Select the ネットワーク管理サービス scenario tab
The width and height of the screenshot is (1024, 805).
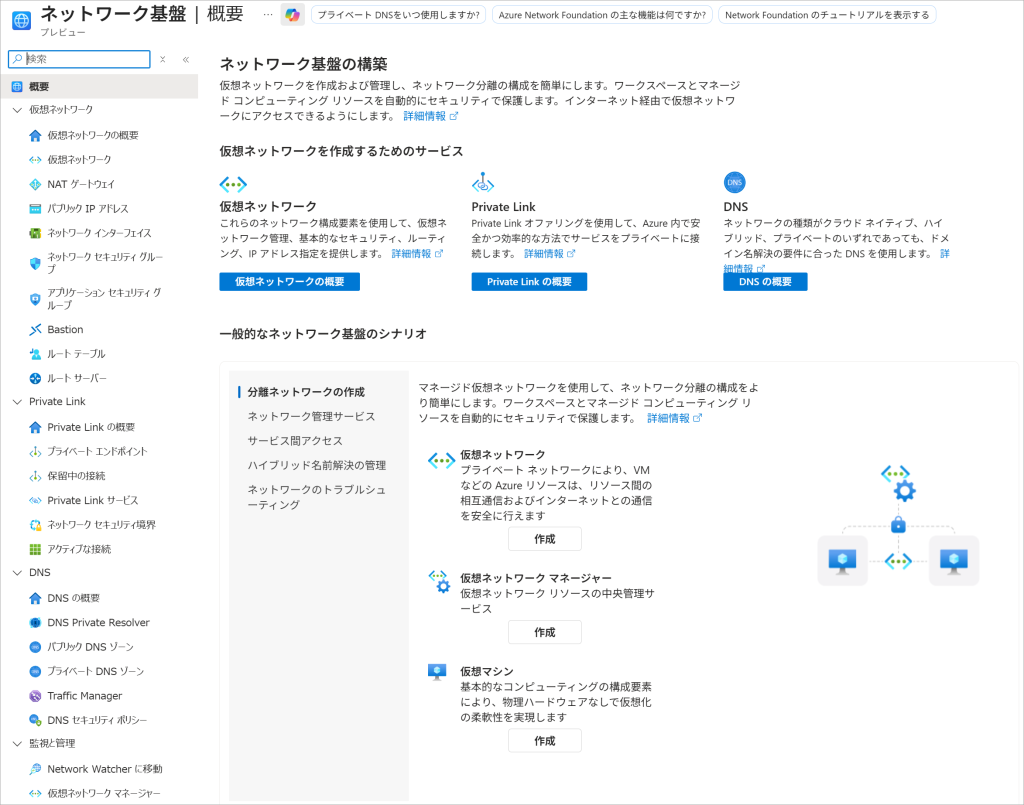click(311, 416)
